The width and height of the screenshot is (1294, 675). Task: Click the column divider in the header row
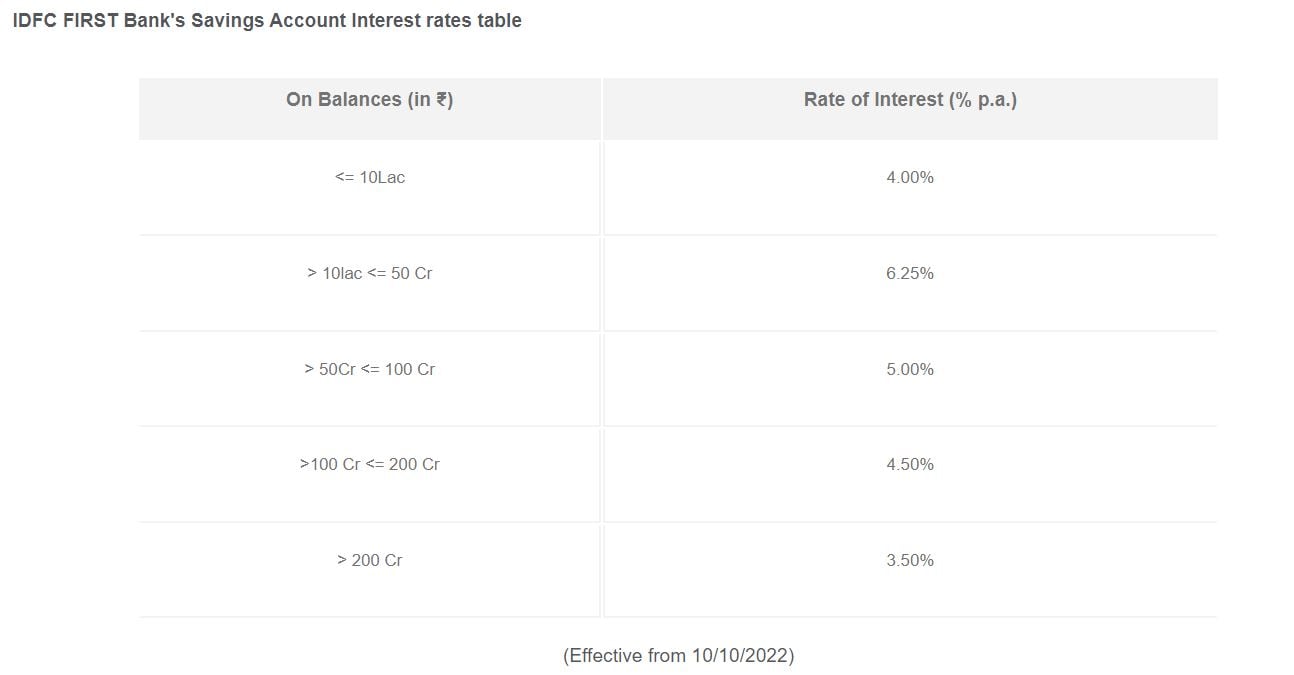(x=602, y=108)
